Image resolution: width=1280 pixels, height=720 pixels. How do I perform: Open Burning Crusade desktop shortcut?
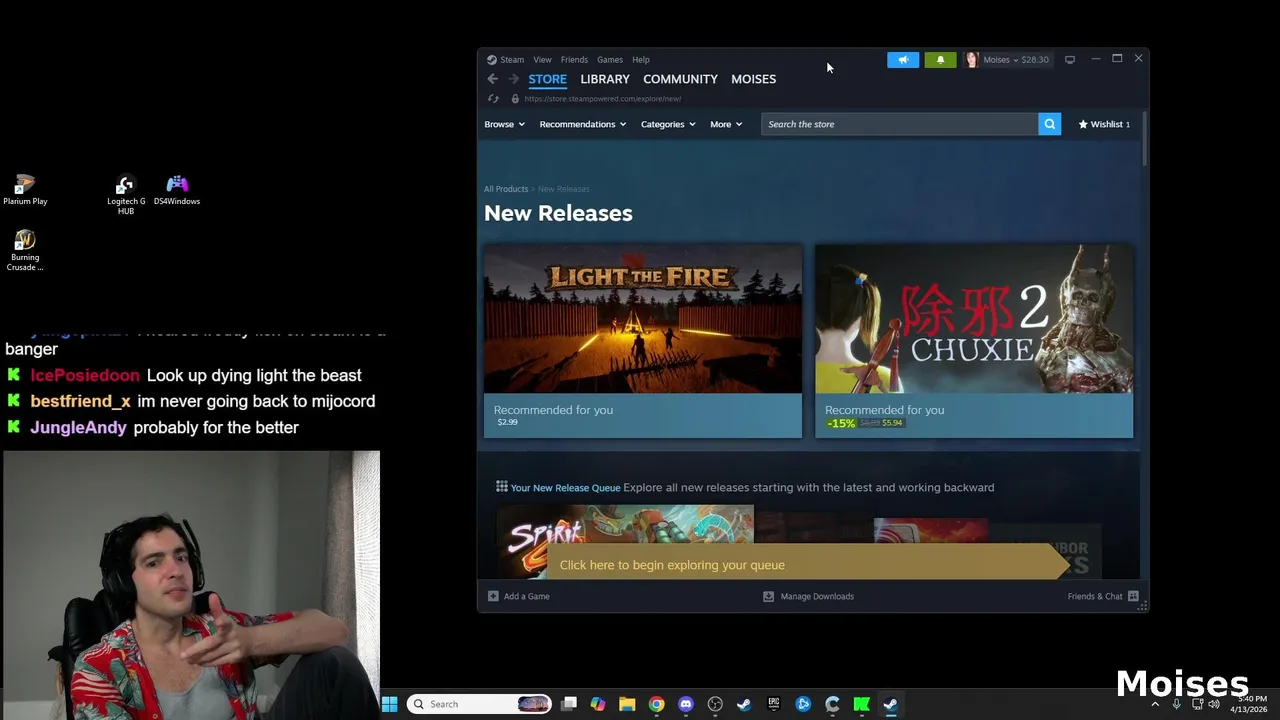click(x=25, y=251)
